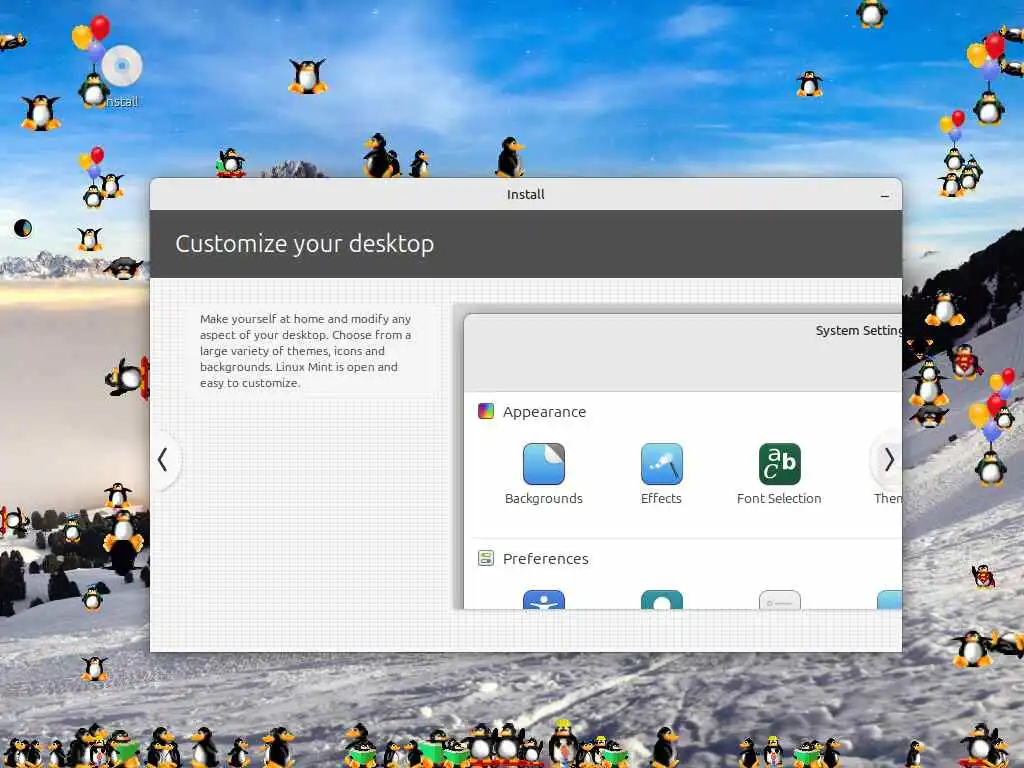Go to the previous slide arrow
Screen dimensions: 1024x768
pos(163,460)
